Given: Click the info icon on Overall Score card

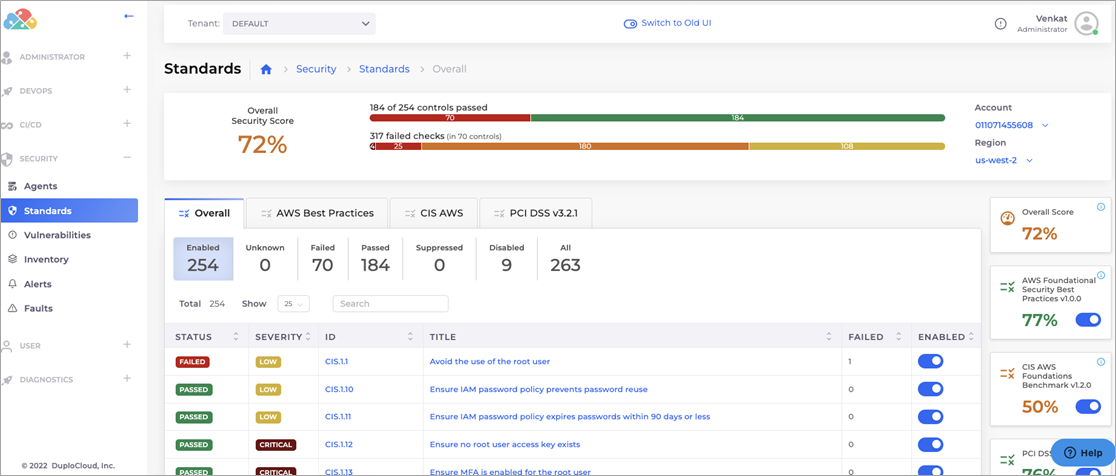Looking at the screenshot, I should (x=1101, y=206).
